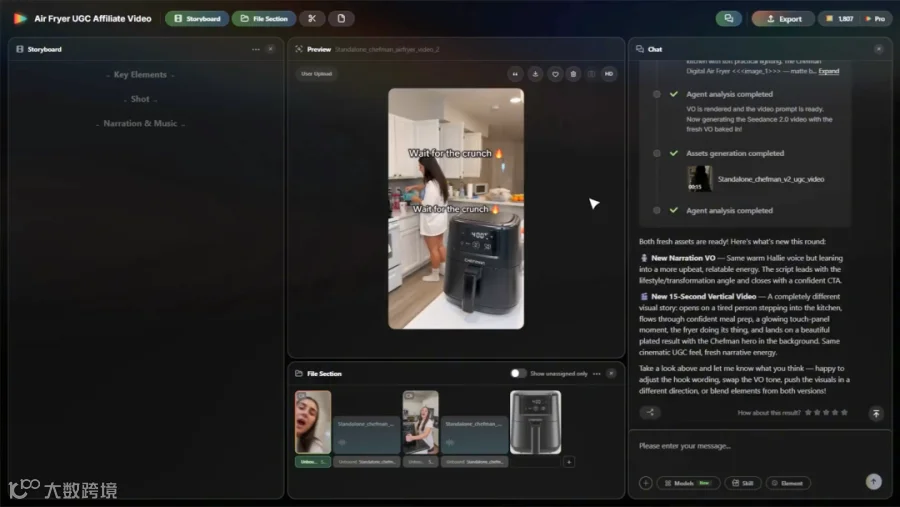
Task: Toggle the last Agent analysis completed step
Action: coord(729,211)
